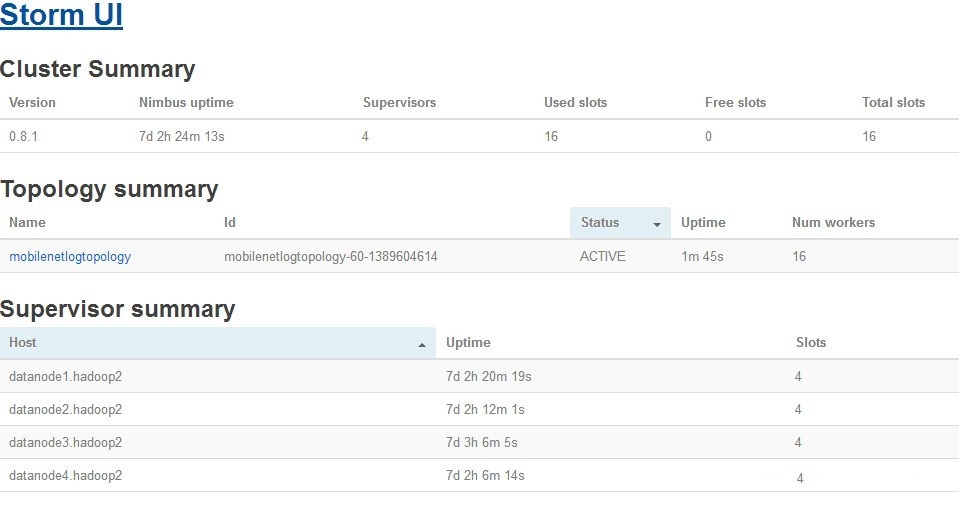The height and width of the screenshot is (509, 959).
Task: Sort topologies by Uptime column header
Action: tap(703, 222)
